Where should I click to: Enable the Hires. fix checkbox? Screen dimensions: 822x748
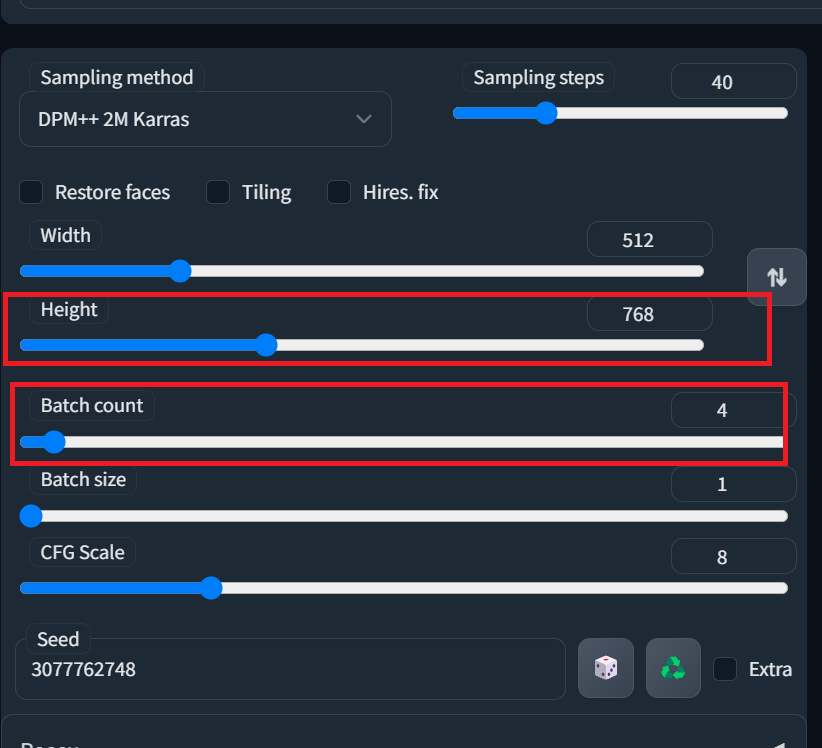click(340, 192)
